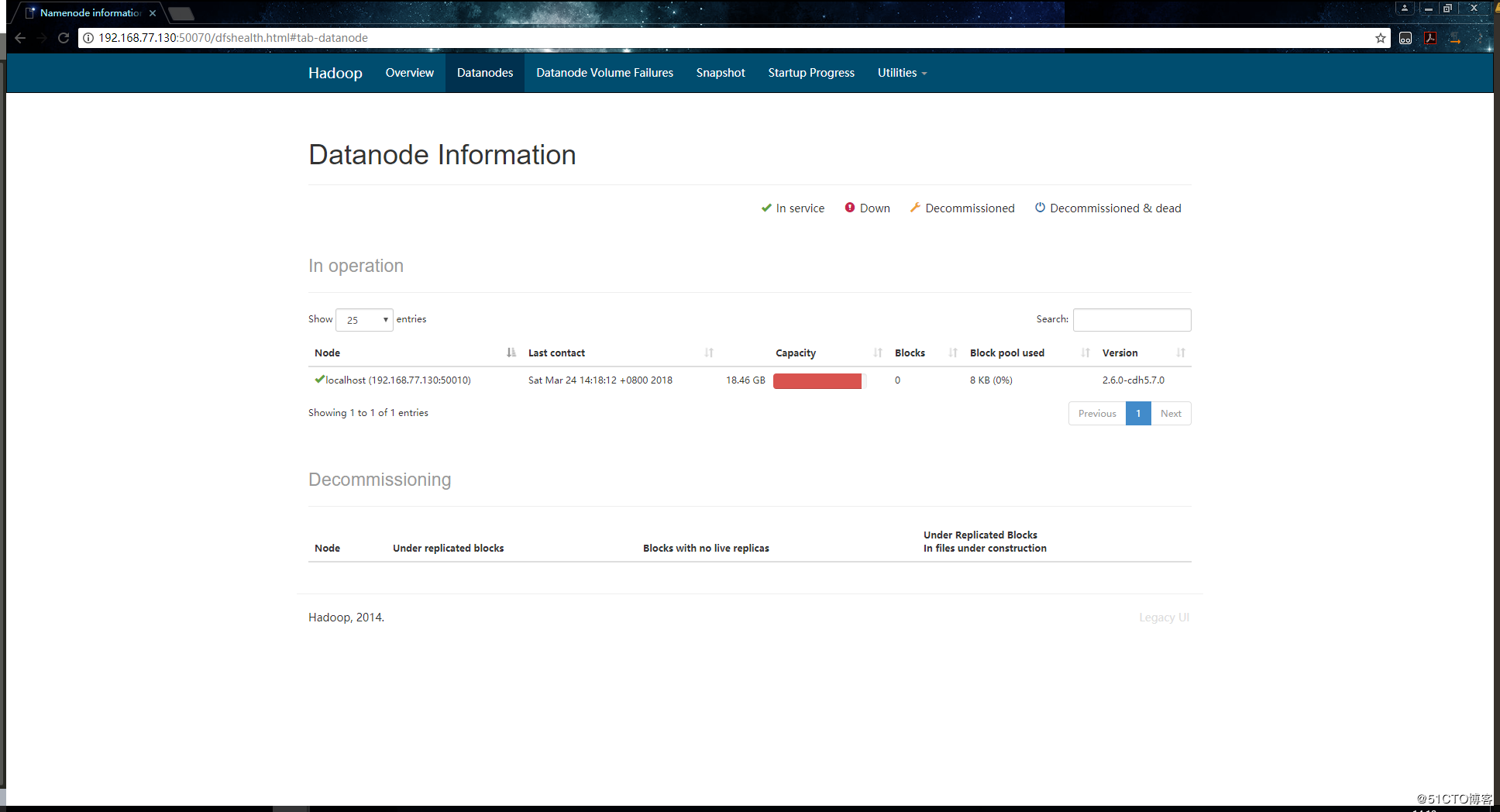The image size is (1500, 812).
Task: Reload the page with refresh icon
Action: pos(64,38)
